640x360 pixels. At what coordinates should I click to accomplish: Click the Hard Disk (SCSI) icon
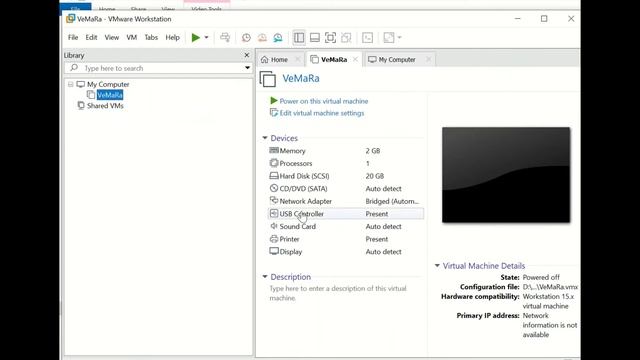coord(274,176)
